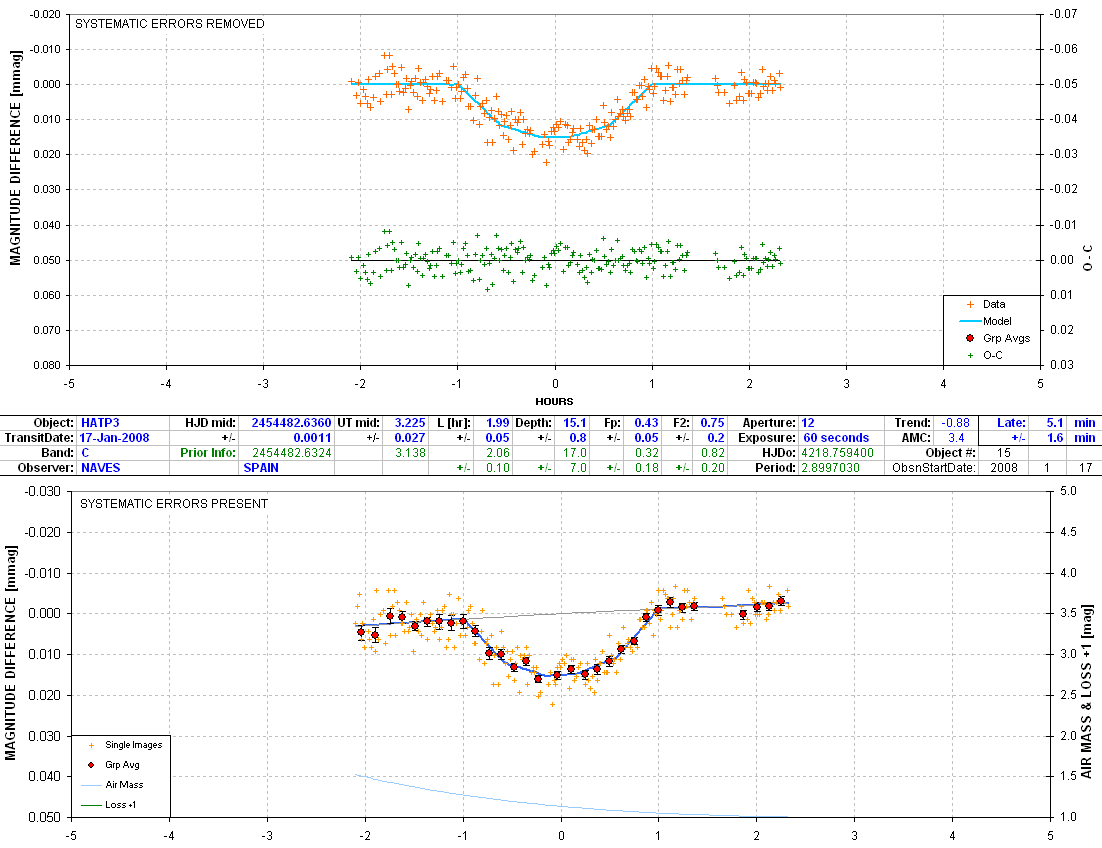The width and height of the screenshot is (1102, 848).
Task: Select the Model legend entry
Action: tap(997, 321)
